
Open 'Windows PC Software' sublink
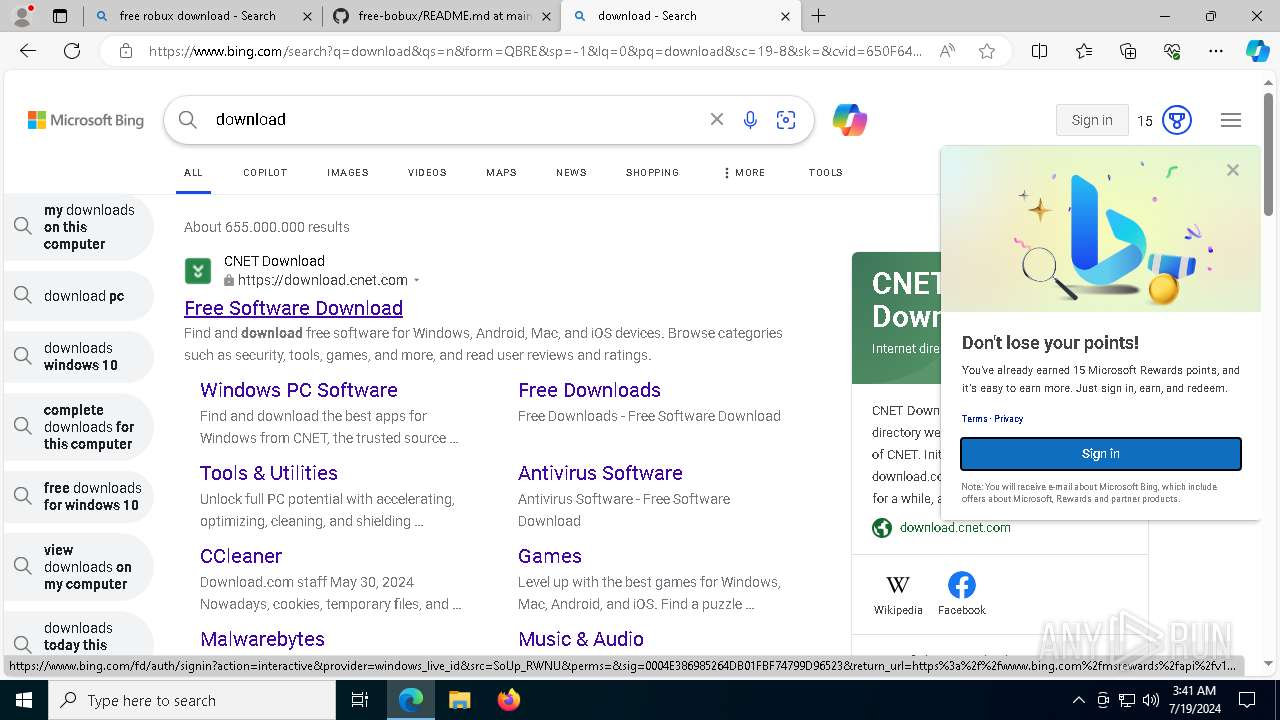pos(299,390)
